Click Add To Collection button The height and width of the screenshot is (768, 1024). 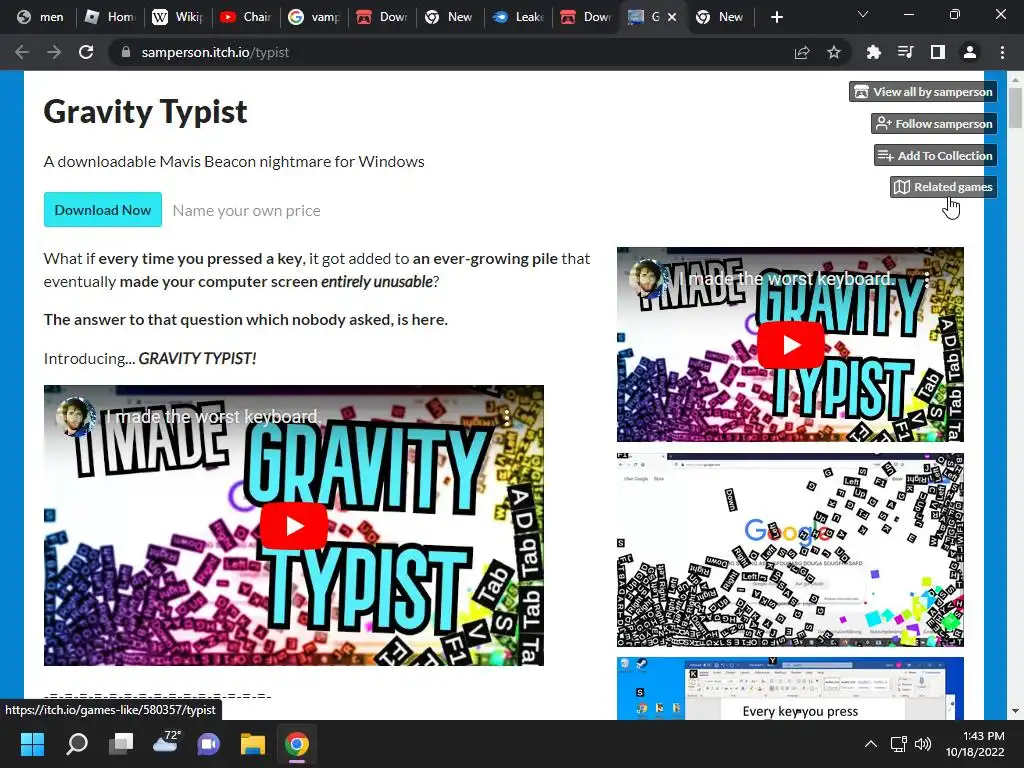pyautogui.click(x=936, y=155)
